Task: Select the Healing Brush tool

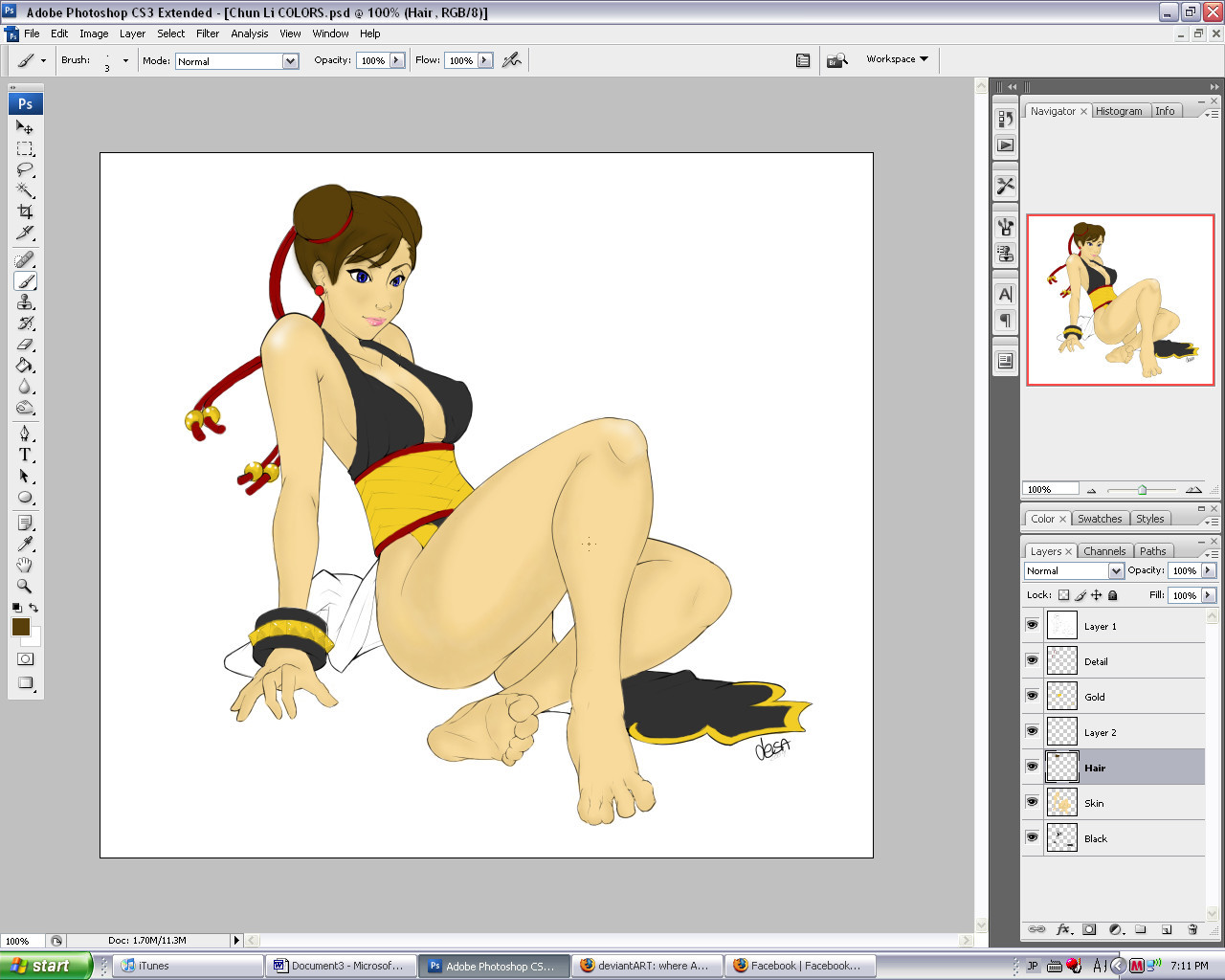Action: tap(25, 259)
